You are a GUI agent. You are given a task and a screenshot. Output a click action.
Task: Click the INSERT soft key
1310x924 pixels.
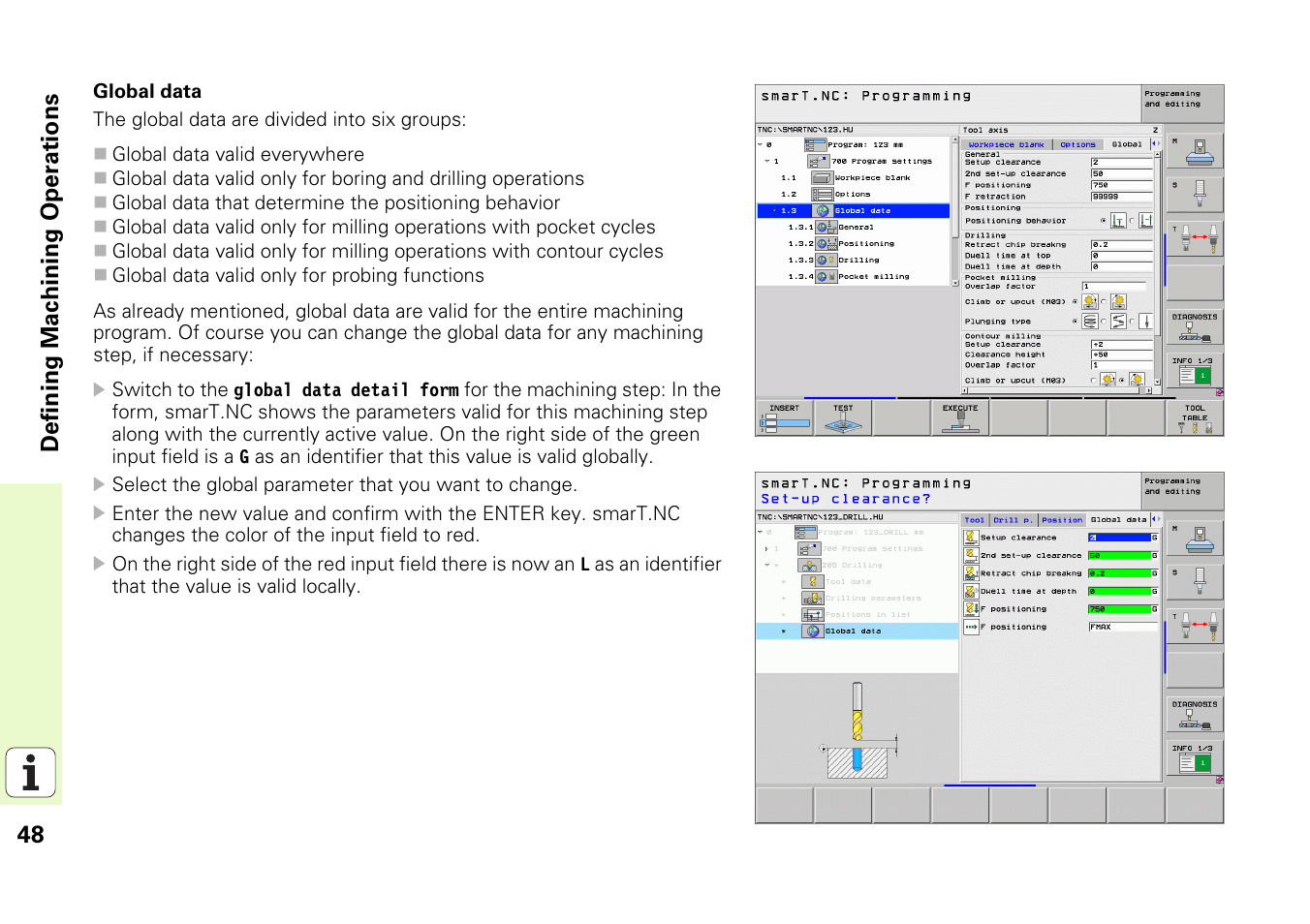[x=784, y=417]
